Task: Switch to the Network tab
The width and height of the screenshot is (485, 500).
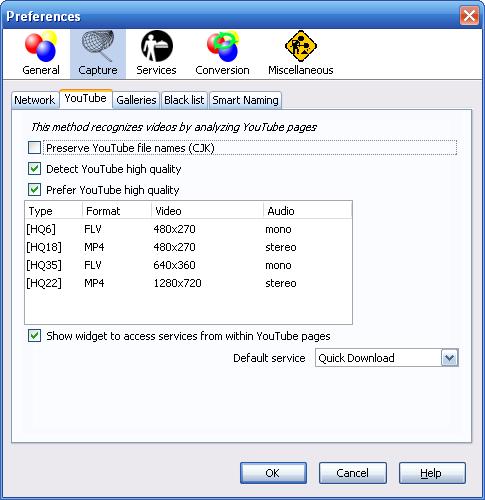Action: [35, 100]
